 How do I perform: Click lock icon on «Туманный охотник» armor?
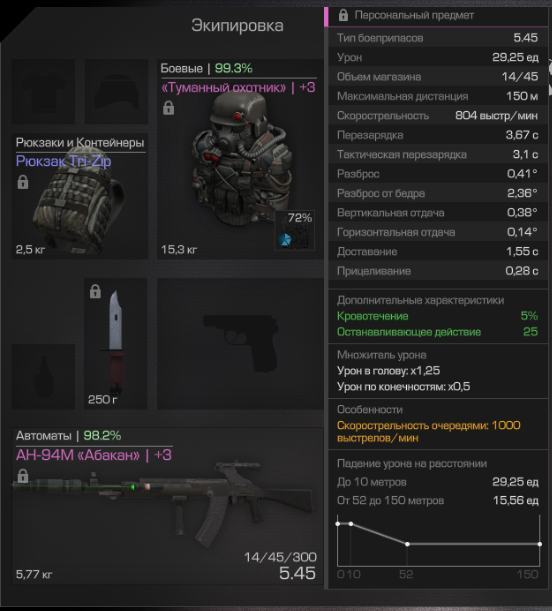click(168, 108)
